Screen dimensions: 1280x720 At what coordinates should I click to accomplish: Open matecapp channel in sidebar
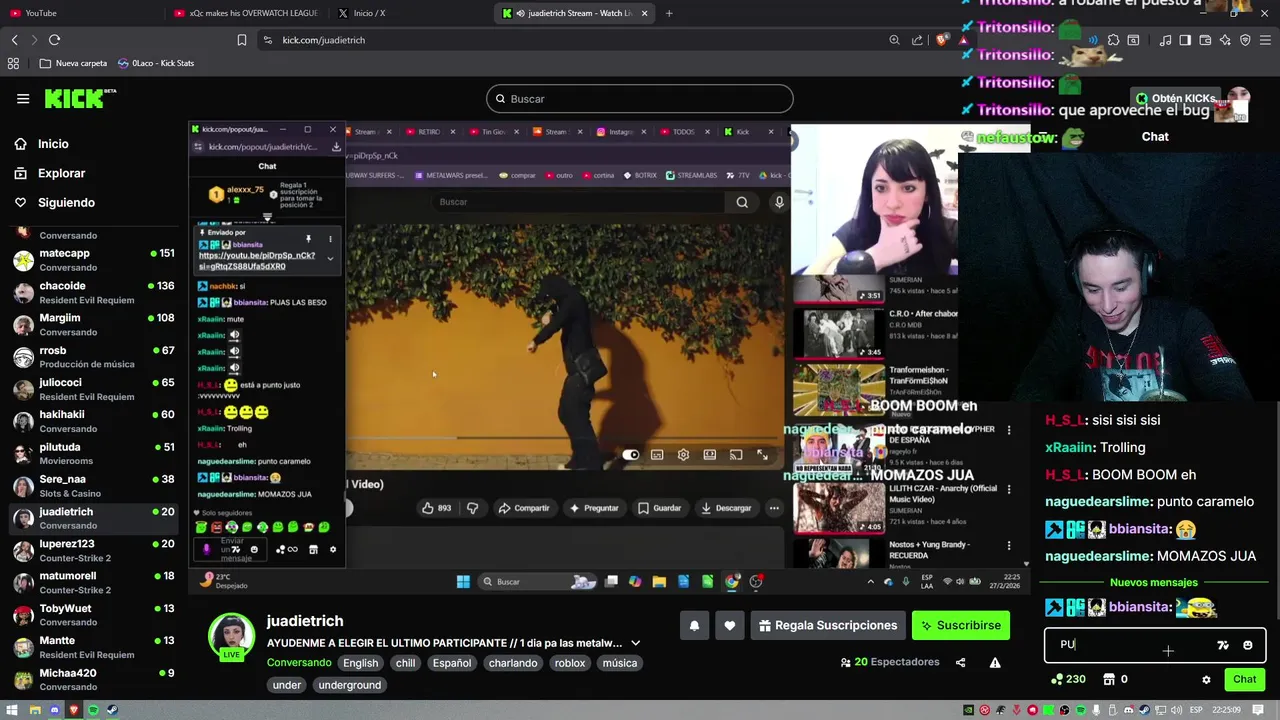click(92, 260)
